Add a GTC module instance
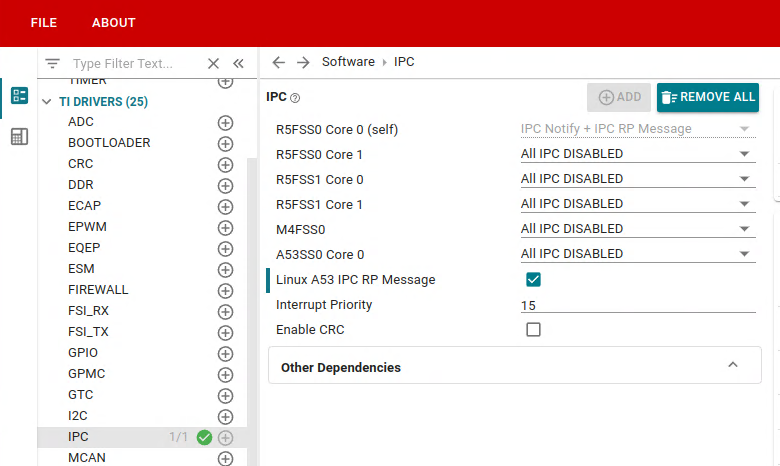The width and height of the screenshot is (780, 466). [225, 396]
